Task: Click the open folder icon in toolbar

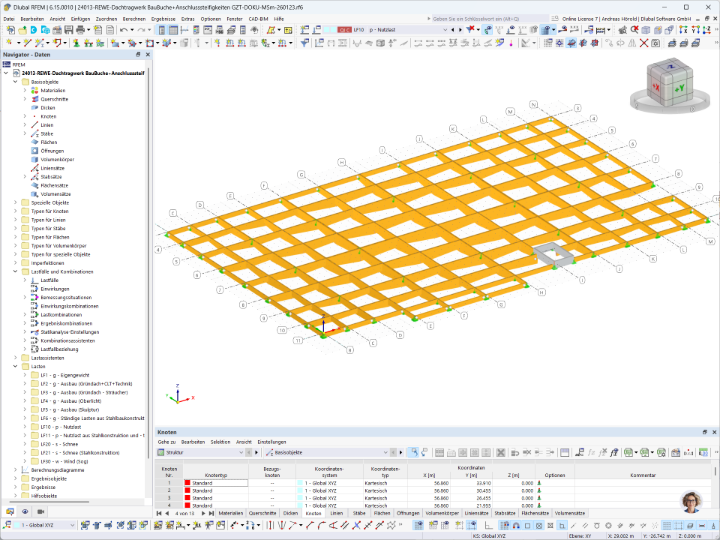Action: click(x=22, y=30)
